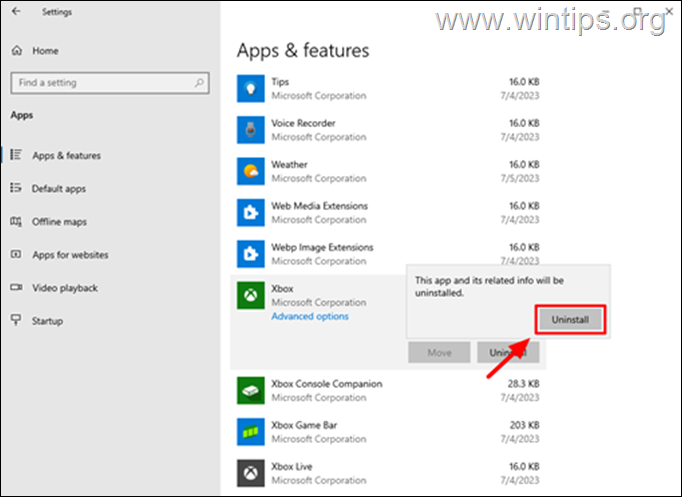Click the Uninstall button beside Move
The image size is (682, 497).
508,353
